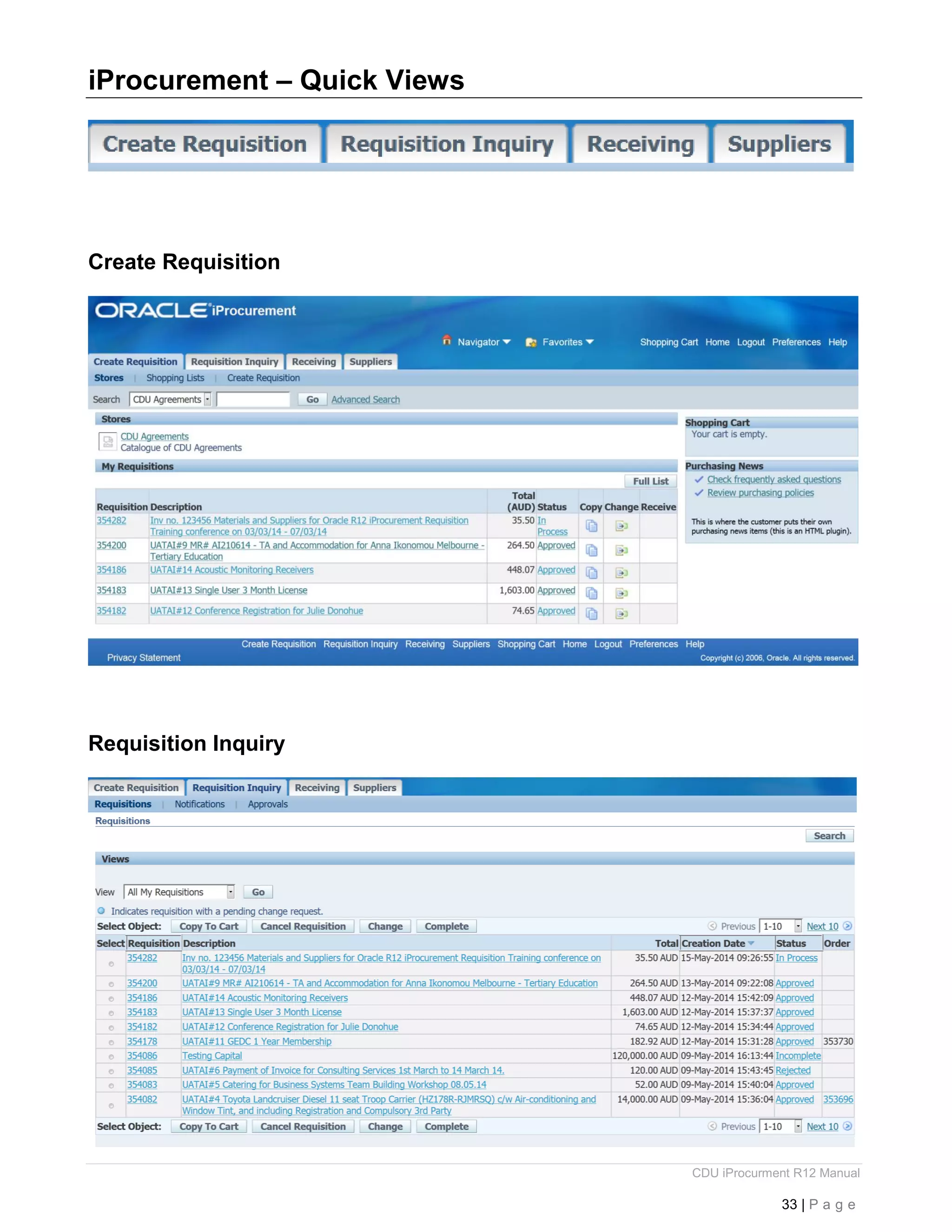Click the upper Change button

coord(385,926)
